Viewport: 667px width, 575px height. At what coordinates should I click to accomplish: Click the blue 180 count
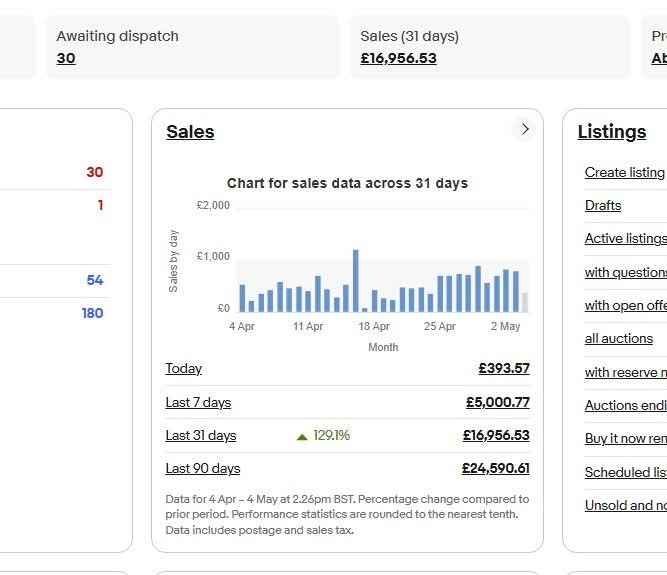pos(92,313)
